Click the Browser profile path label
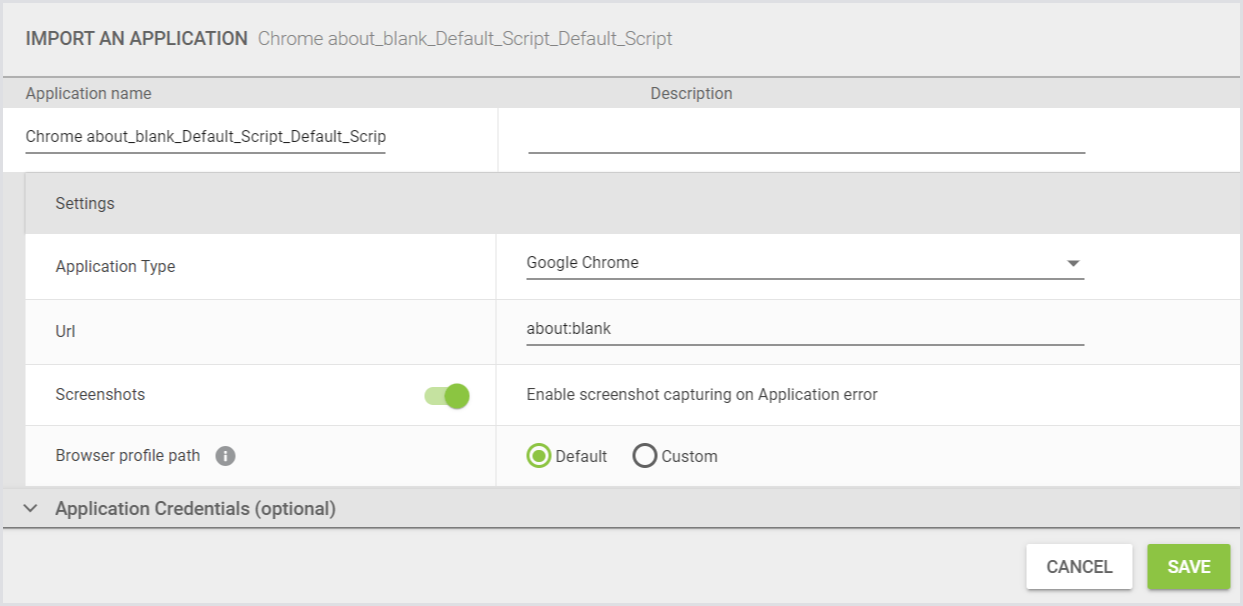Viewport: 1243px width, 606px height. pos(128,455)
